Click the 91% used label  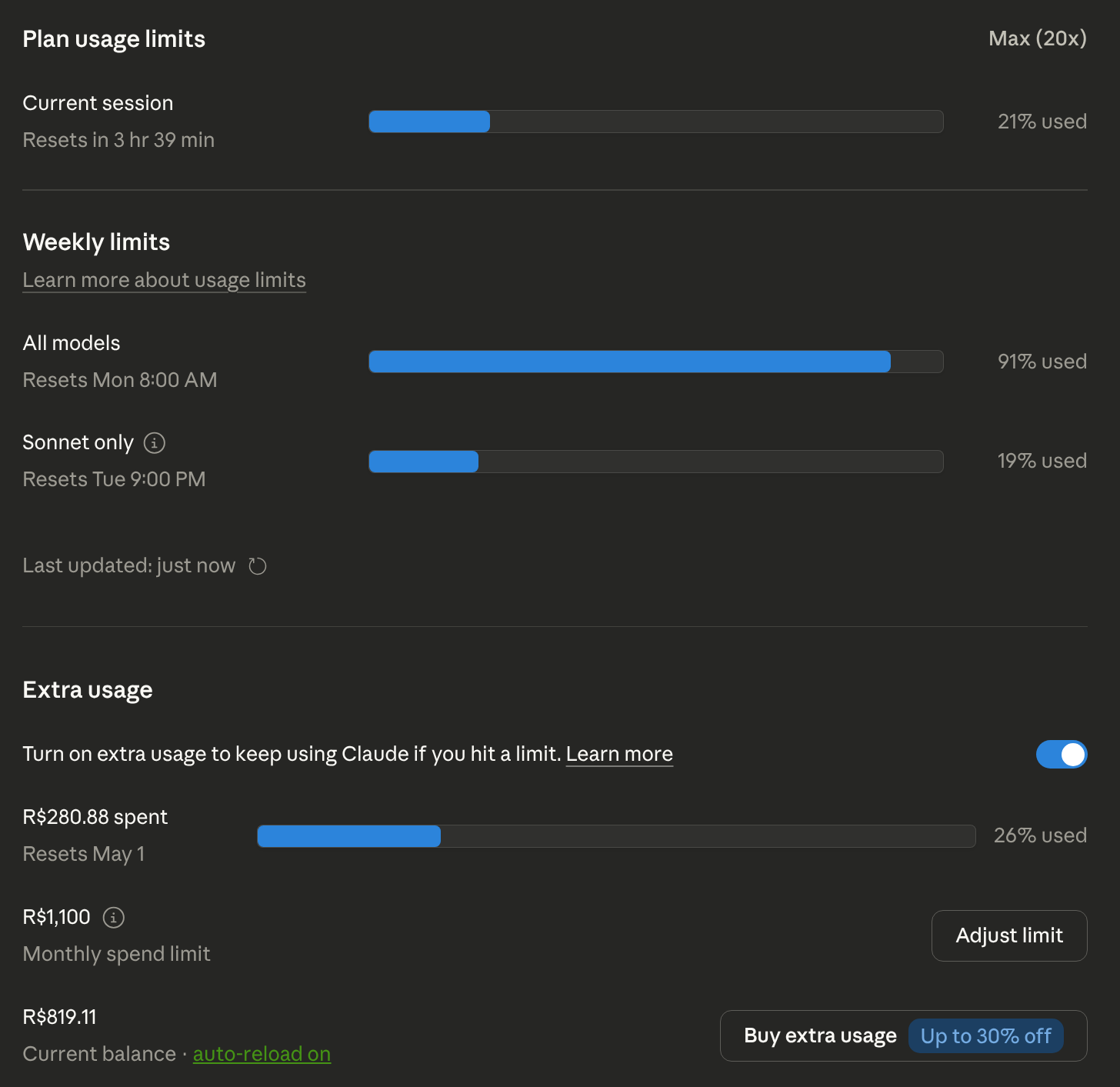coord(1042,362)
